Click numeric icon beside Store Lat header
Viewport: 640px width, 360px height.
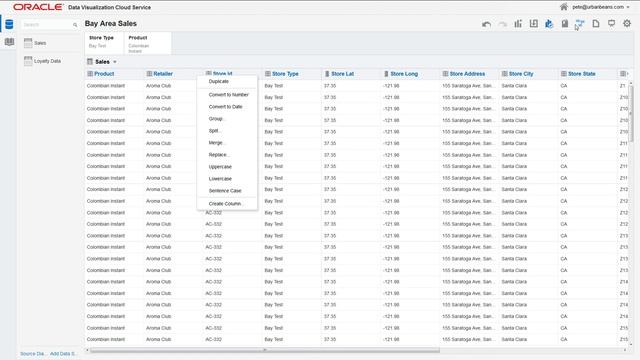(x=327, y=74)
